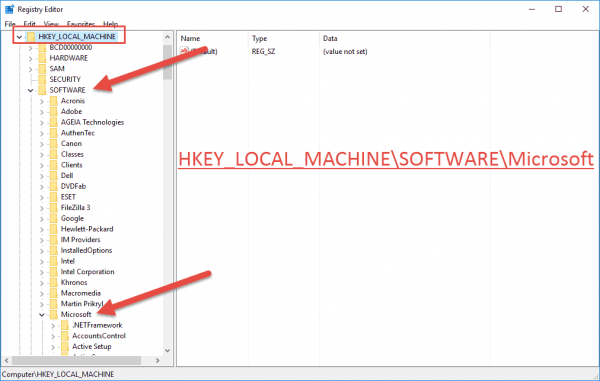Click the (Default) string value icon
Viewport: 600px width, 381px height.
(184, 51)
